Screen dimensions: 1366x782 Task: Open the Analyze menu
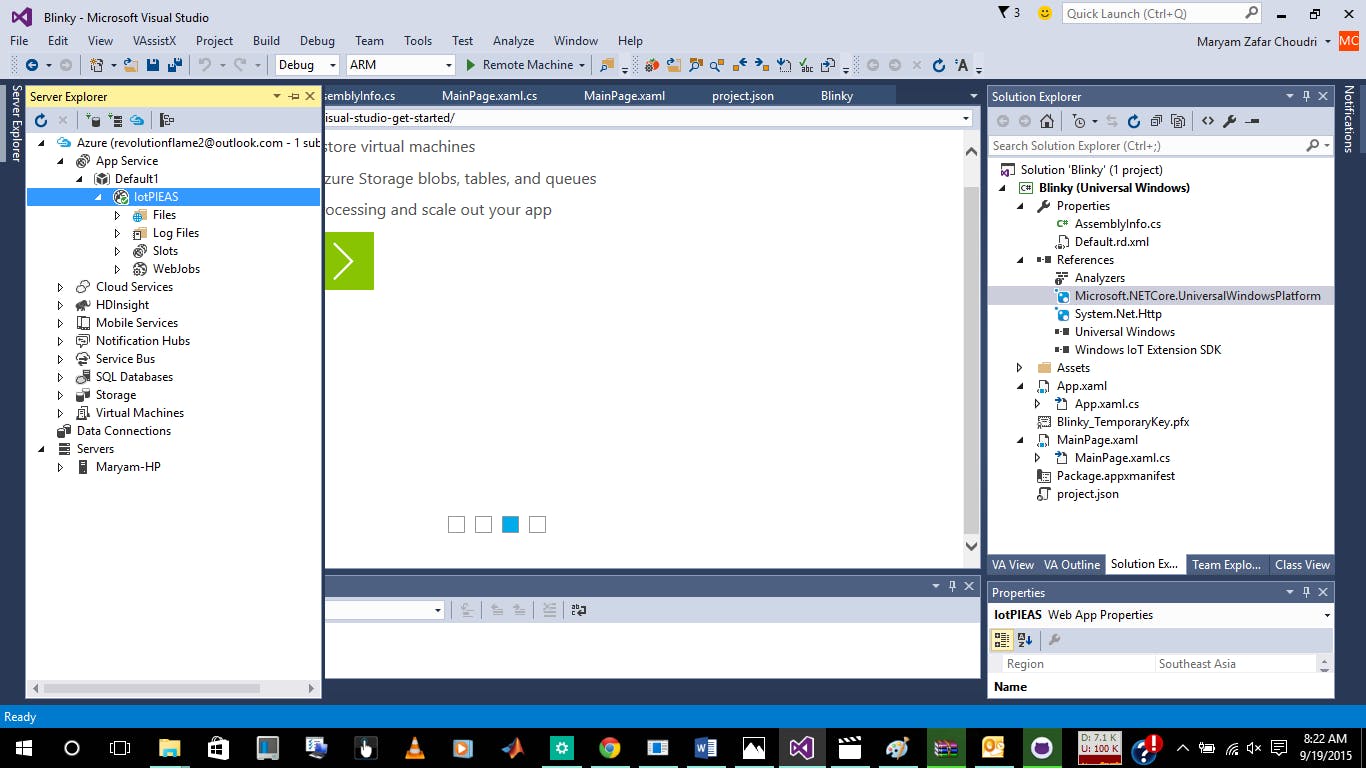513,41
